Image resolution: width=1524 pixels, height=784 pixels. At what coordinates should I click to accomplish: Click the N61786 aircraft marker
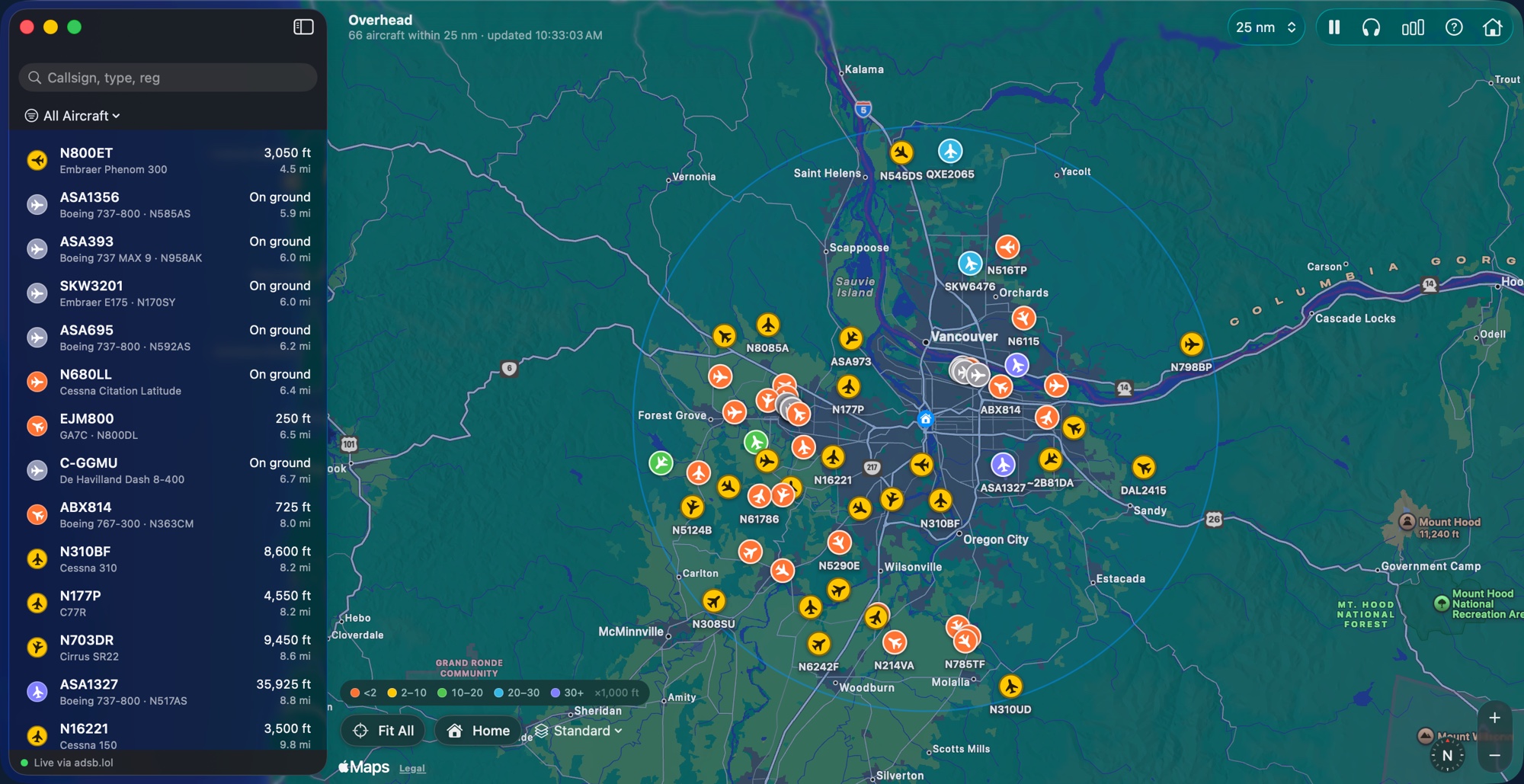[759, 496]
